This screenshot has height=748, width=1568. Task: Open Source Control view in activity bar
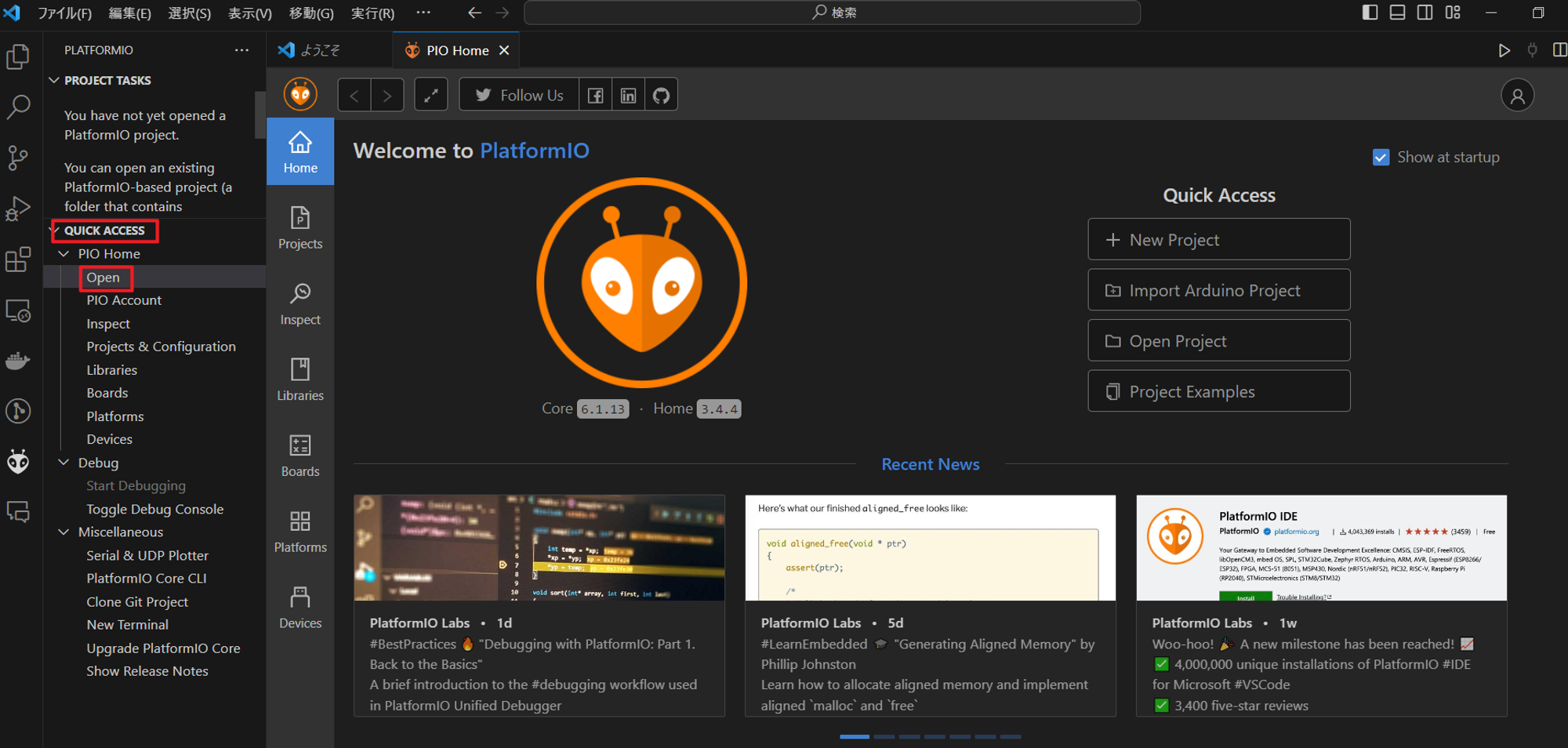click(18, 158)
